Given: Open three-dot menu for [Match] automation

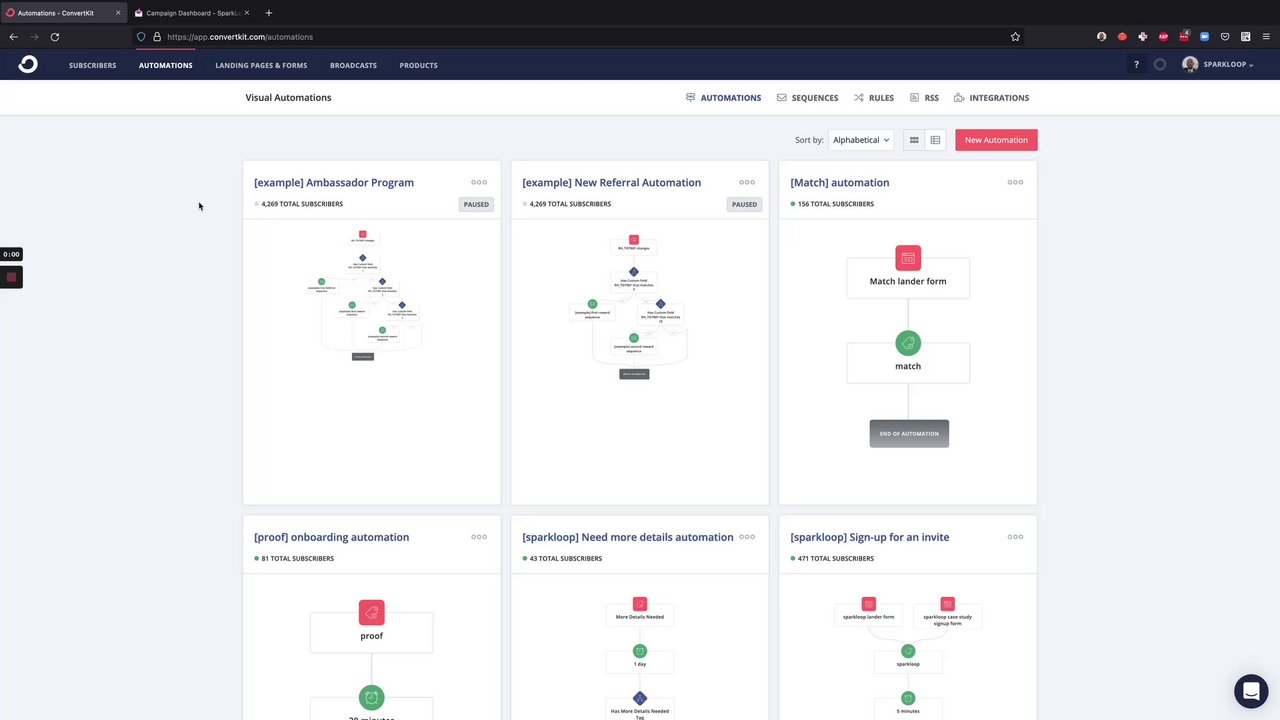Looking at the screenshot, I should (x=1015, y=182).
